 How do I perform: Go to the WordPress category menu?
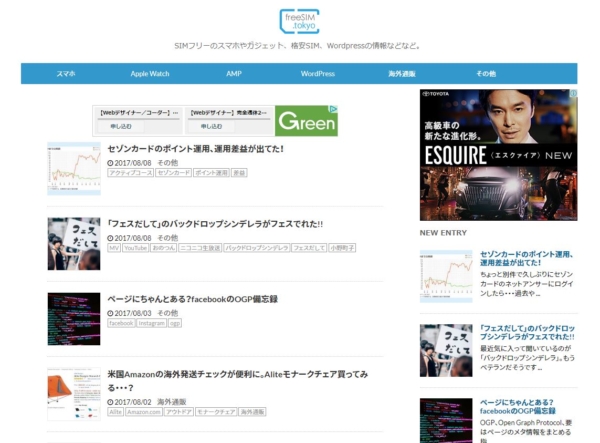coord(318,74)
